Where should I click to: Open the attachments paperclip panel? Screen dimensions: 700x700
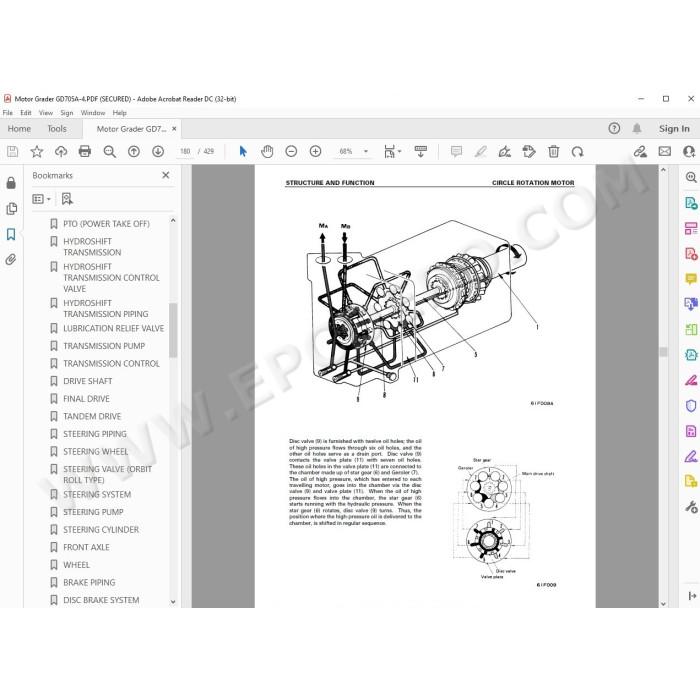point(11,260)
